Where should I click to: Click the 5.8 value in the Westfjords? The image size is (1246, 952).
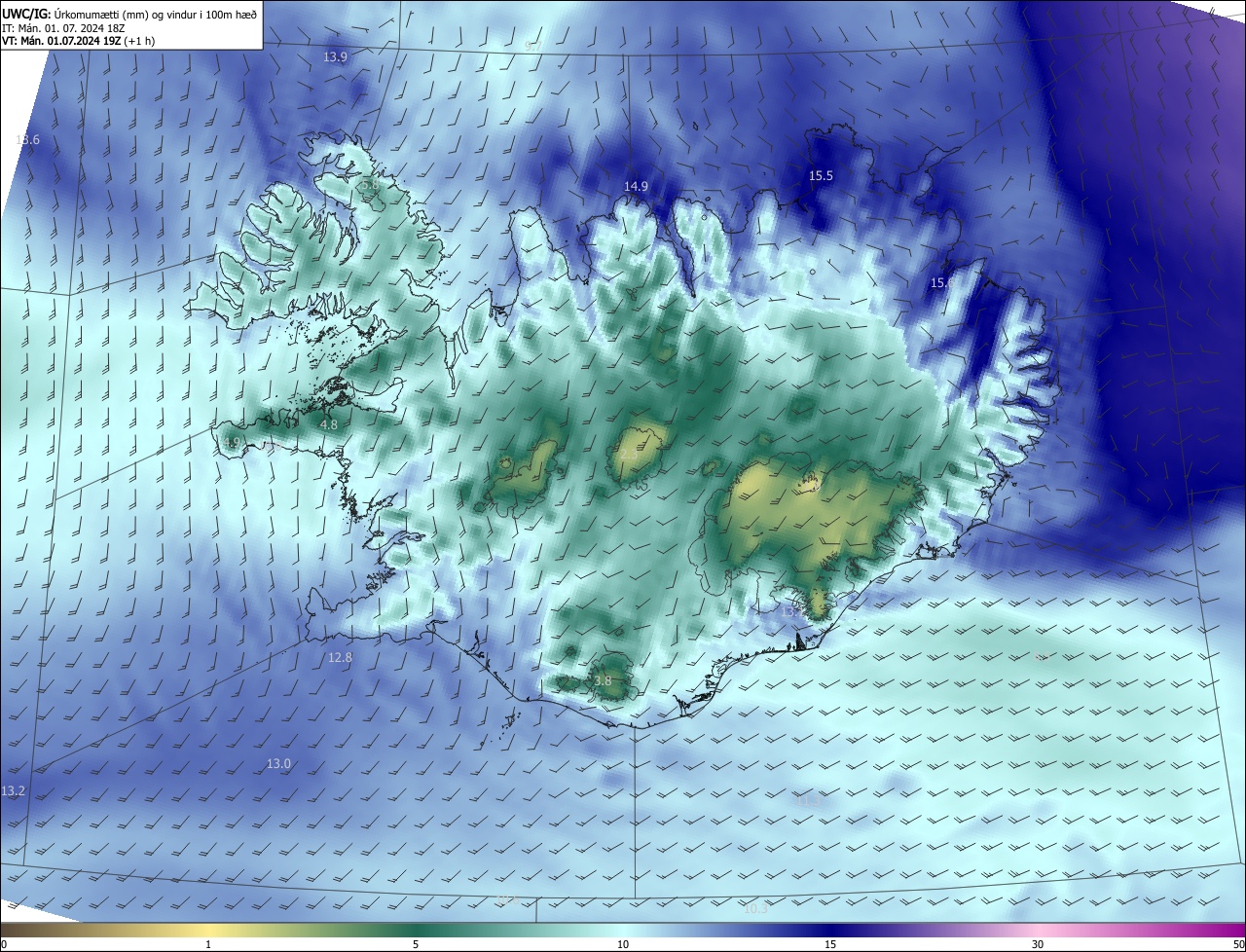(x=368, y=184)
